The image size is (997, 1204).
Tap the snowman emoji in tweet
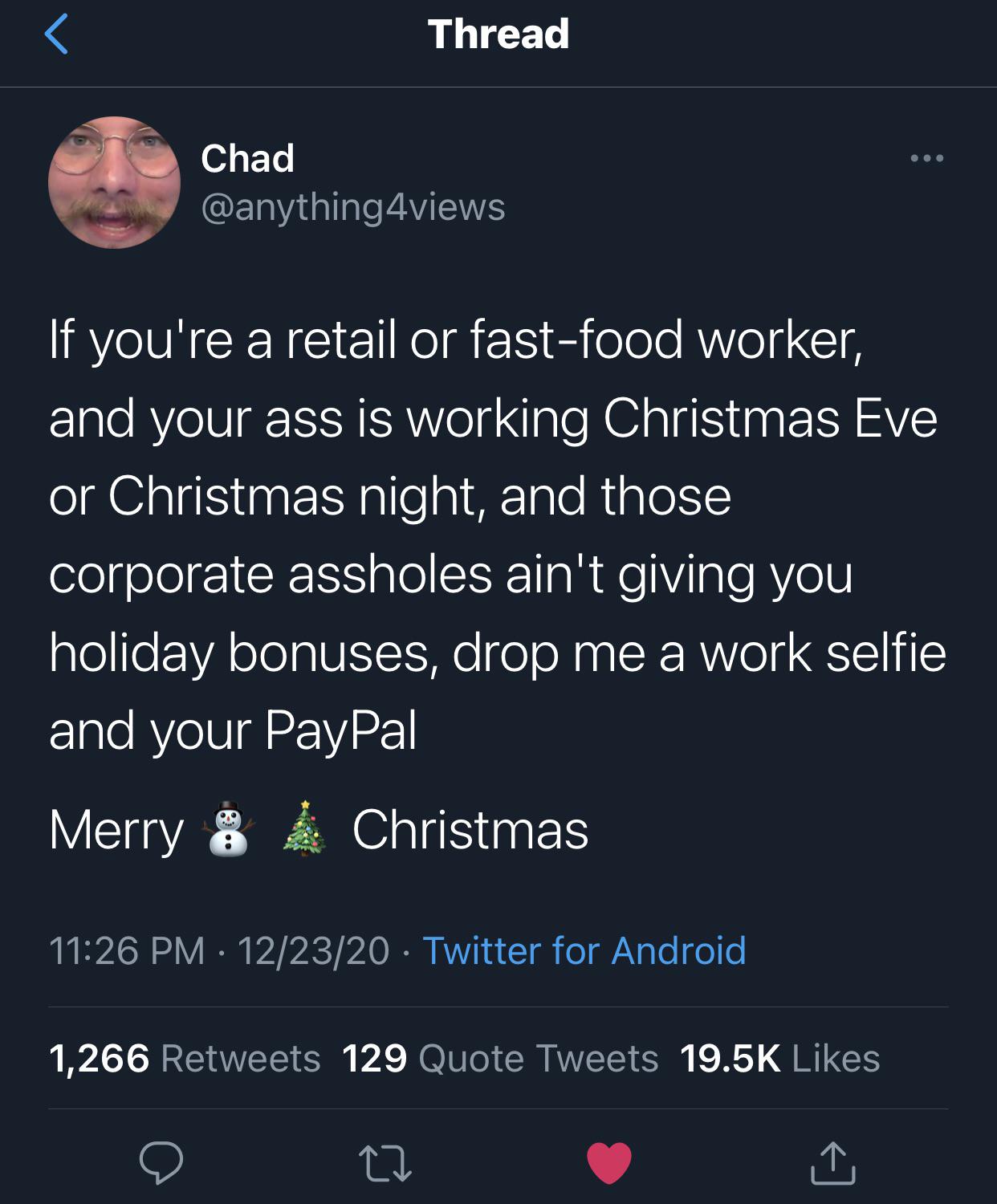pyautogui.click(x=231, y=829)
